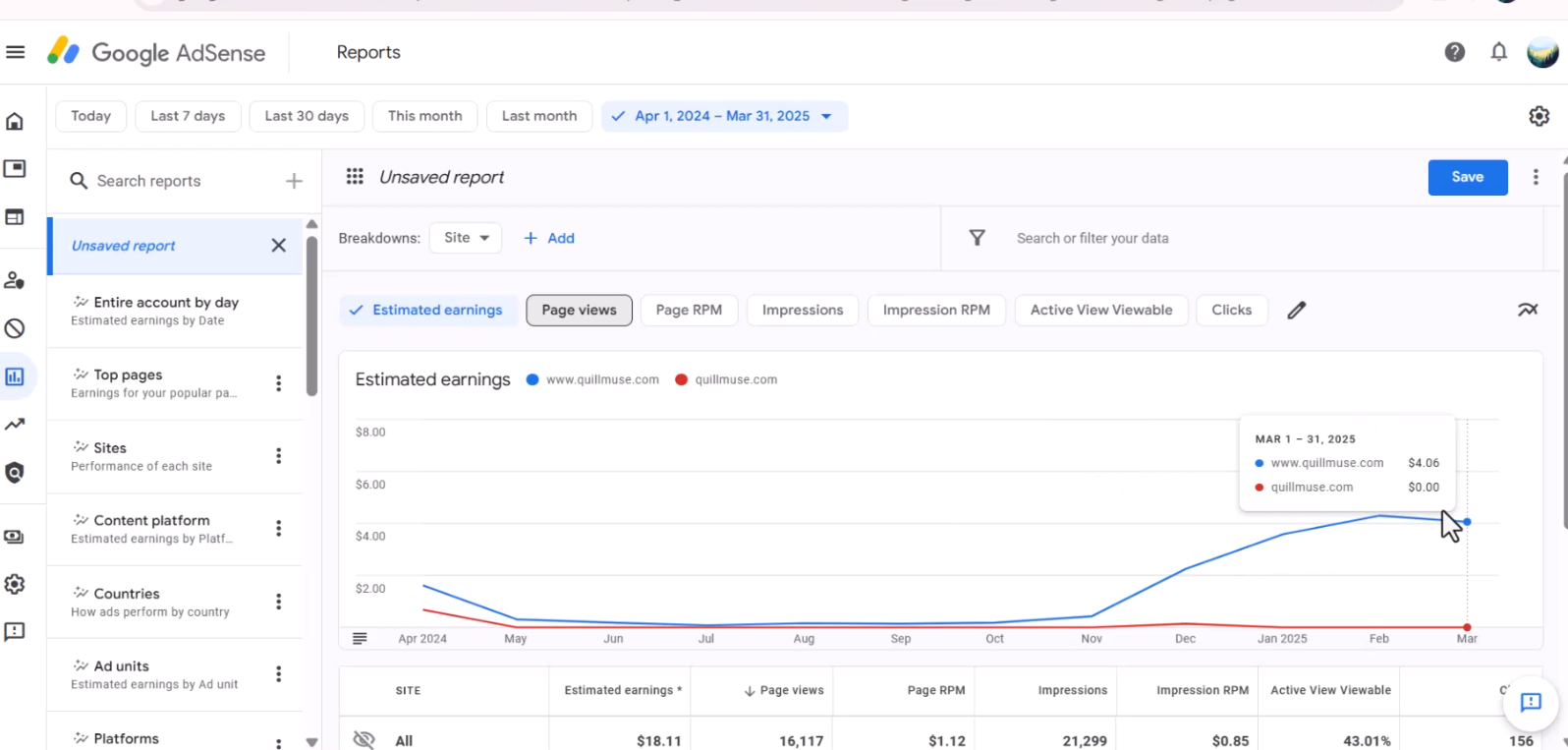This screenshot has width=1568, height=750.
Task: Select the Last 7 days range
Action: coord(188,116)
